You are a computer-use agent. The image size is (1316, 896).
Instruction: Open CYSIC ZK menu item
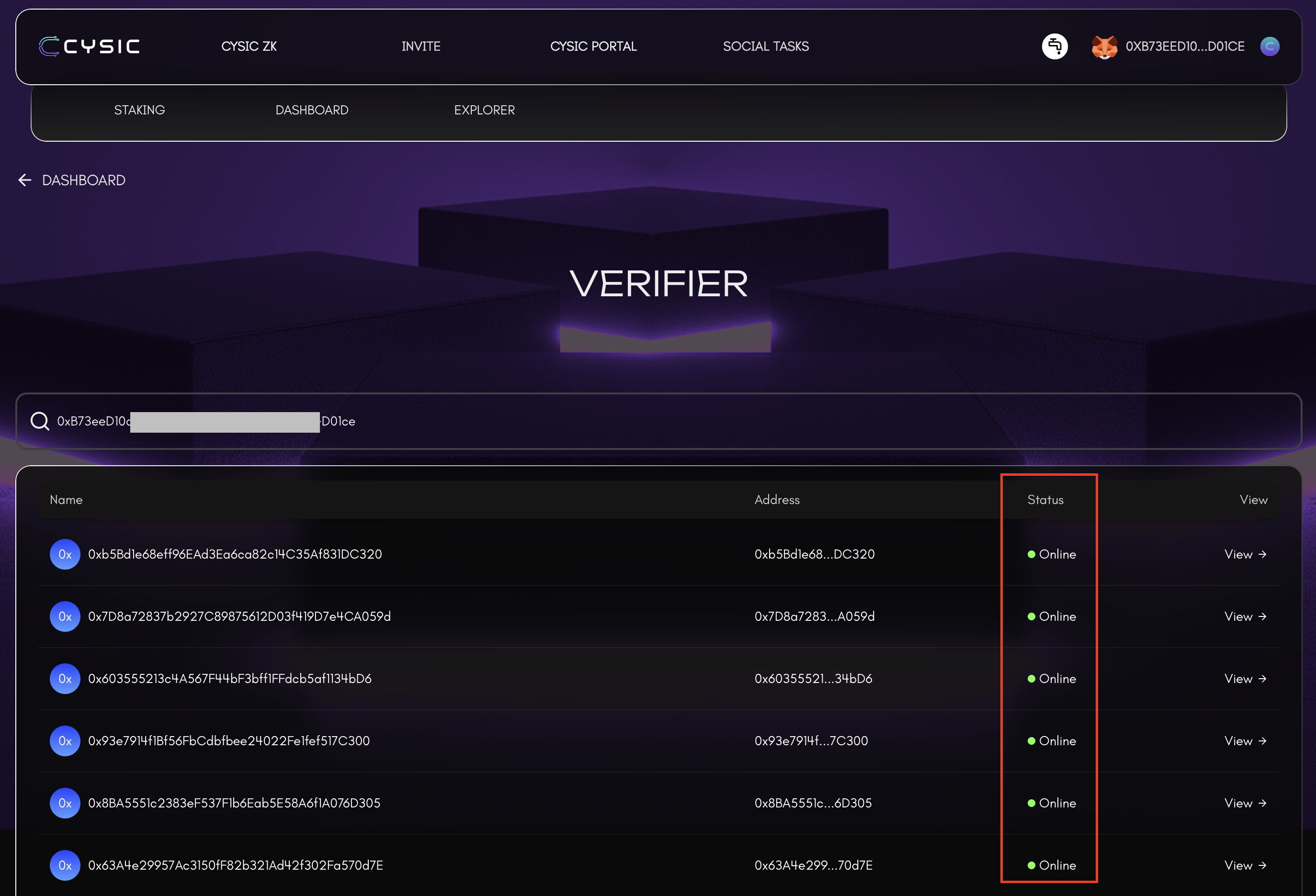click(249, 46)
